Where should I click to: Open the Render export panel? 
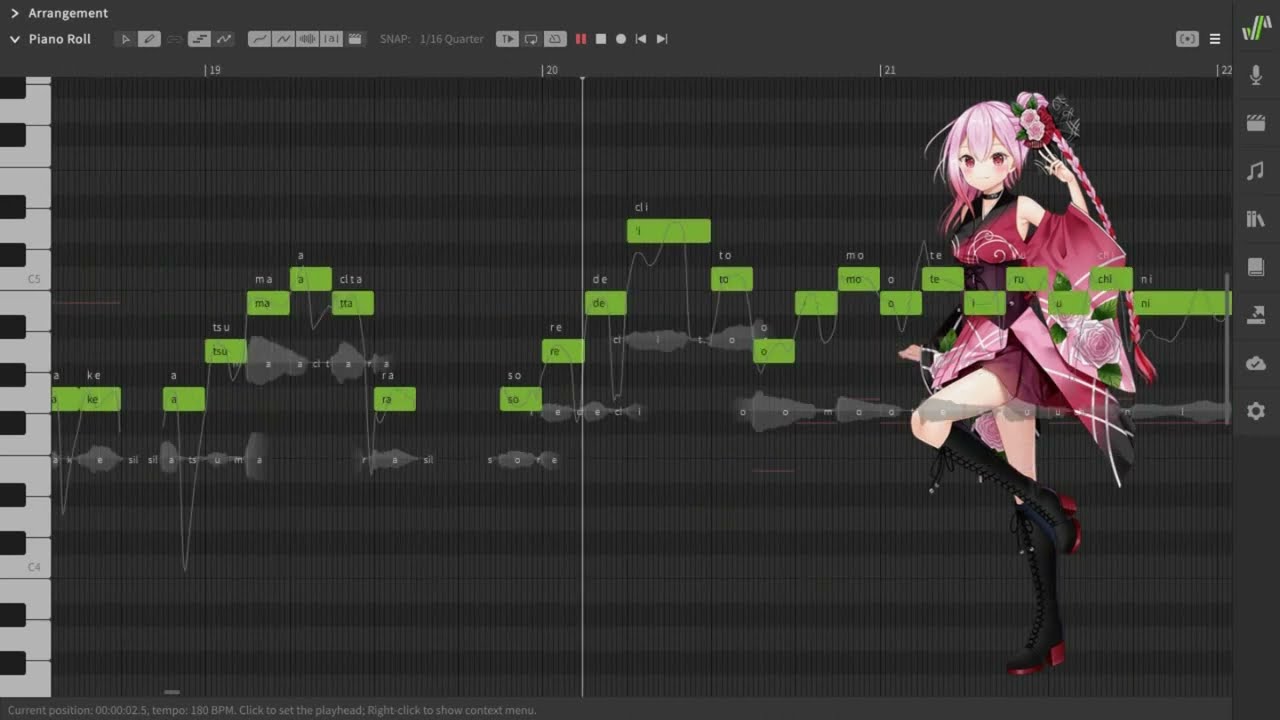coord(1256,315)
